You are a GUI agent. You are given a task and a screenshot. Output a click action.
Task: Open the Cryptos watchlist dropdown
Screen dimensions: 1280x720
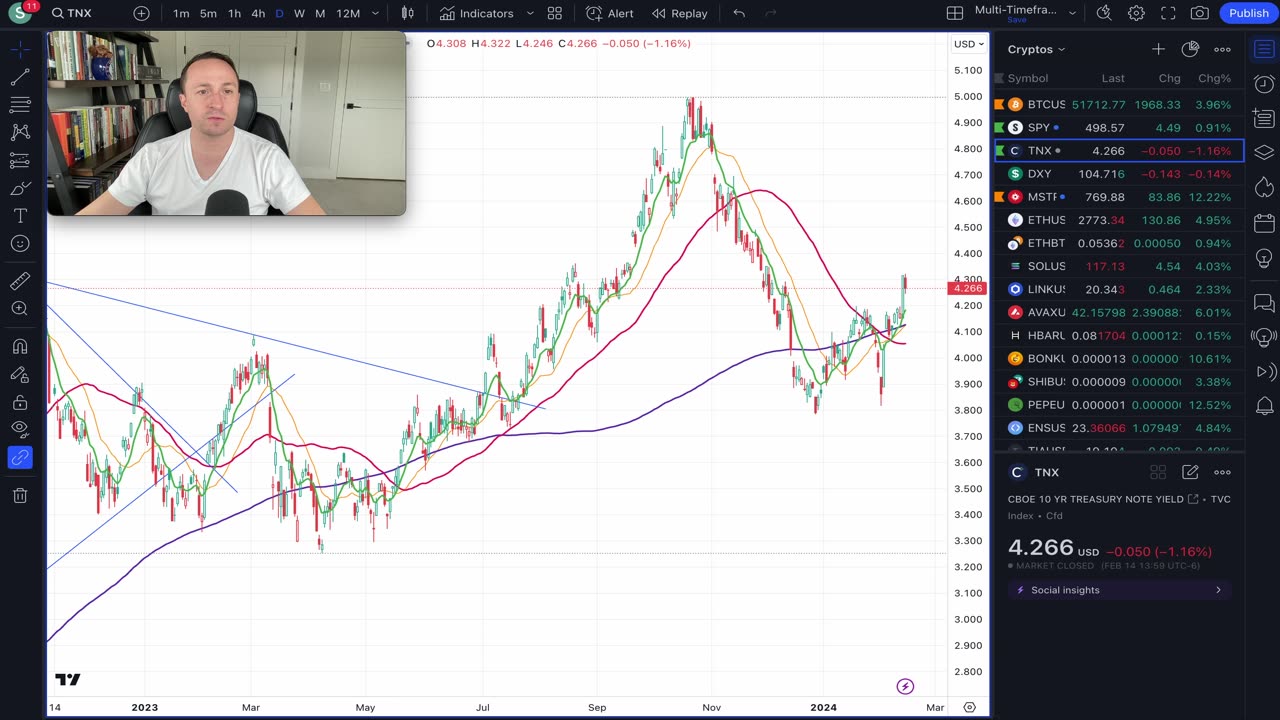(x=1037, y=49)
